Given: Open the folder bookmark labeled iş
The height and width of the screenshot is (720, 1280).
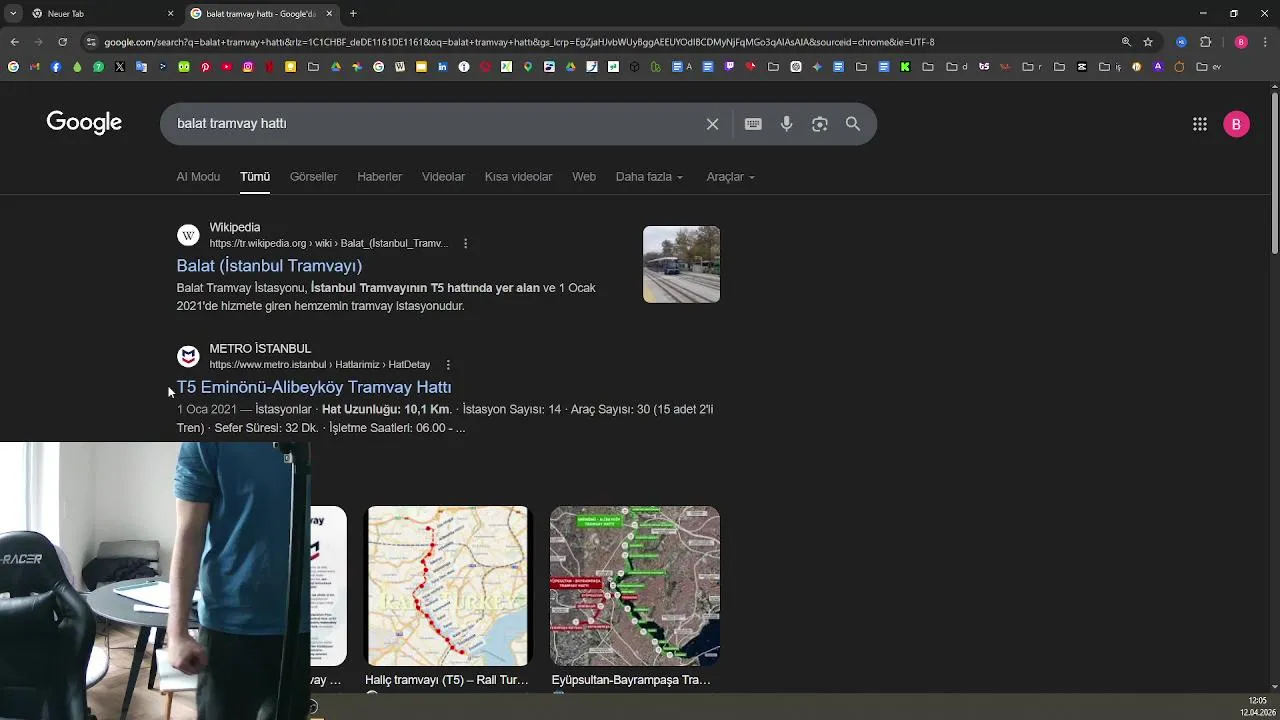Looking at the screenshot, I should tap(1110, 67).
